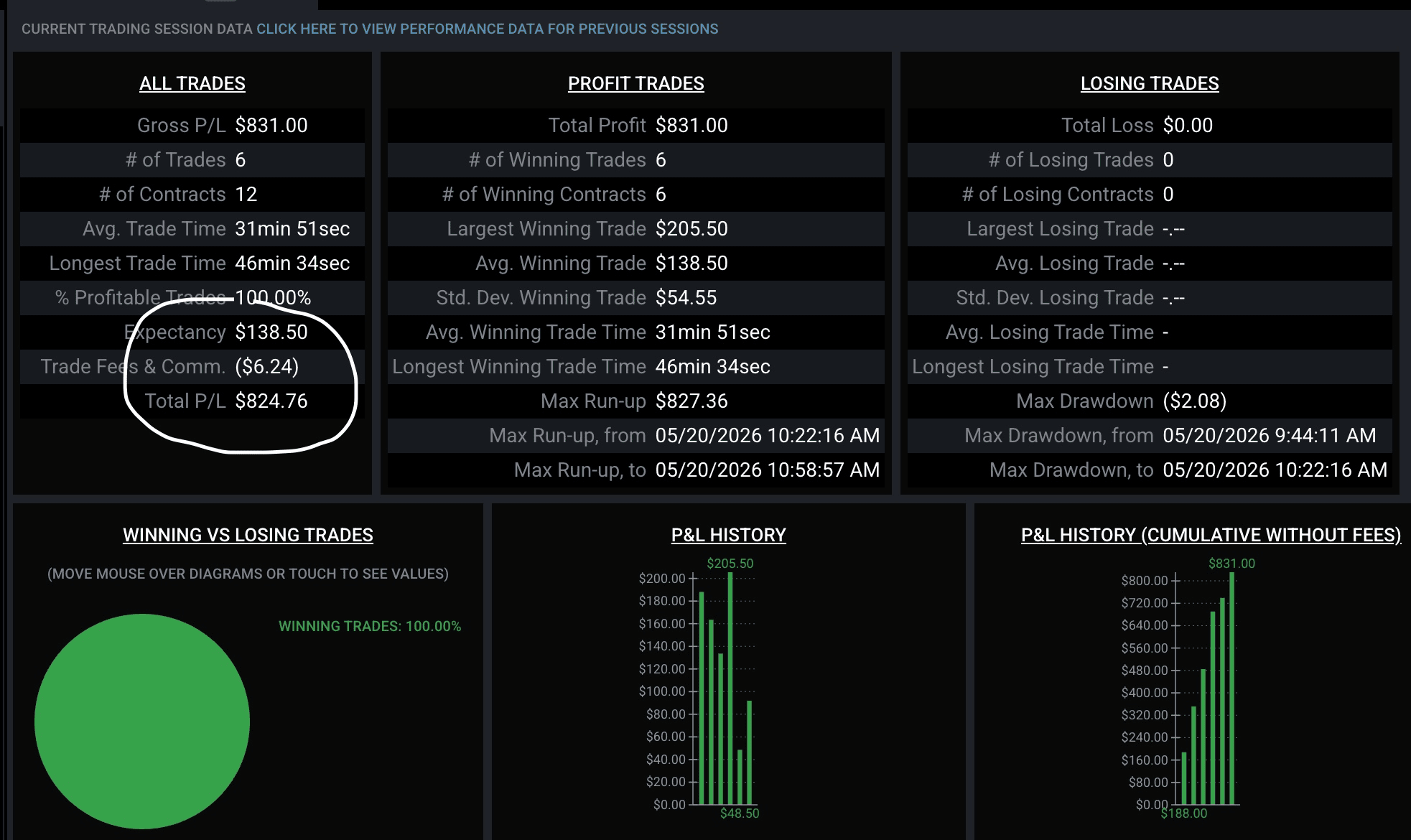Select the shortest $48.50 bar in P&L History
Image resolution: width=1411 pixels, height=840 pixels.
(740, 777)
